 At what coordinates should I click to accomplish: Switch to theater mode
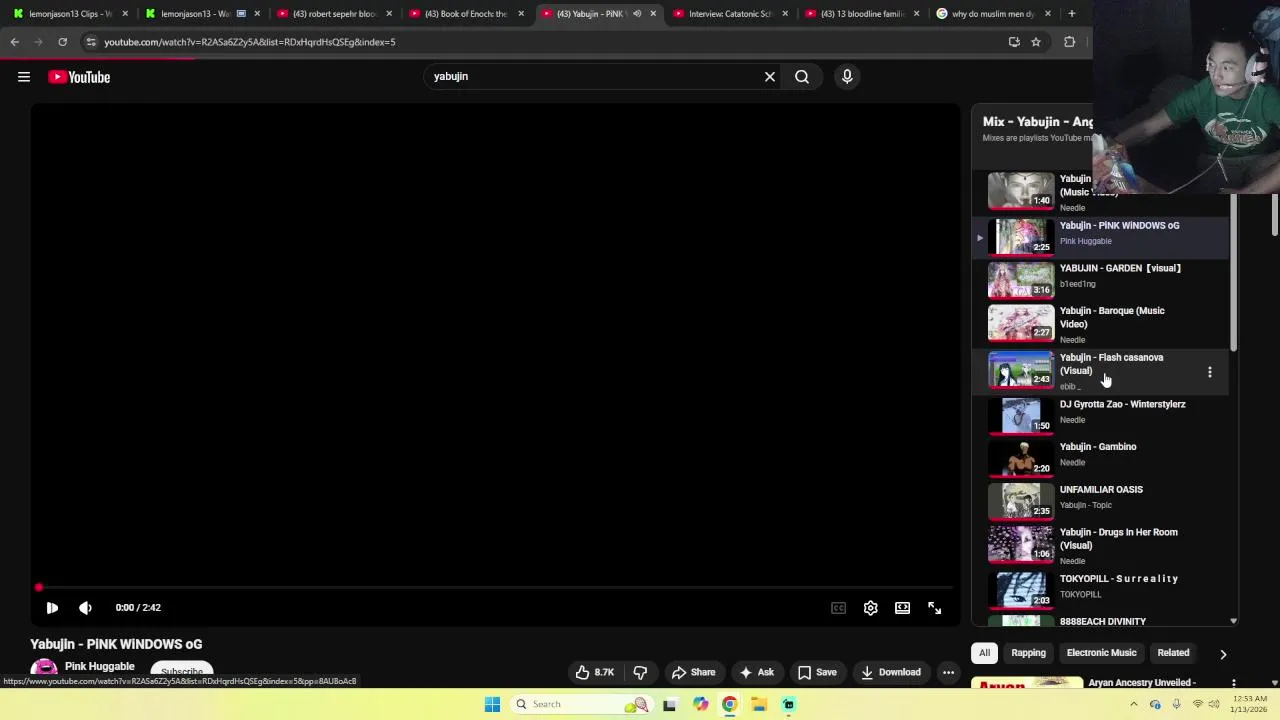pos(902,607)
